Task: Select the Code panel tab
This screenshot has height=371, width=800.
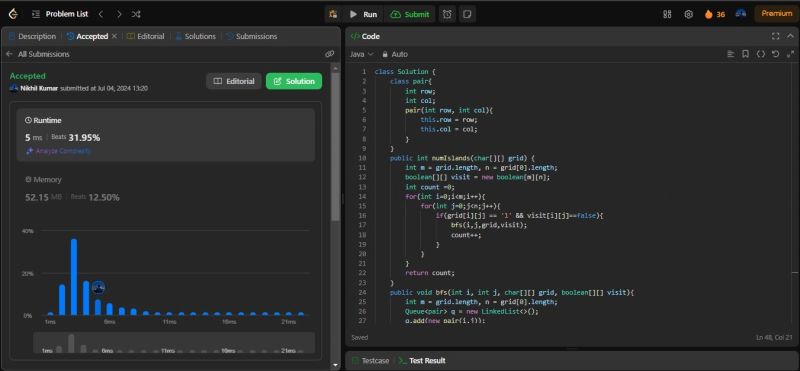Action: click(x=365, y=36)
